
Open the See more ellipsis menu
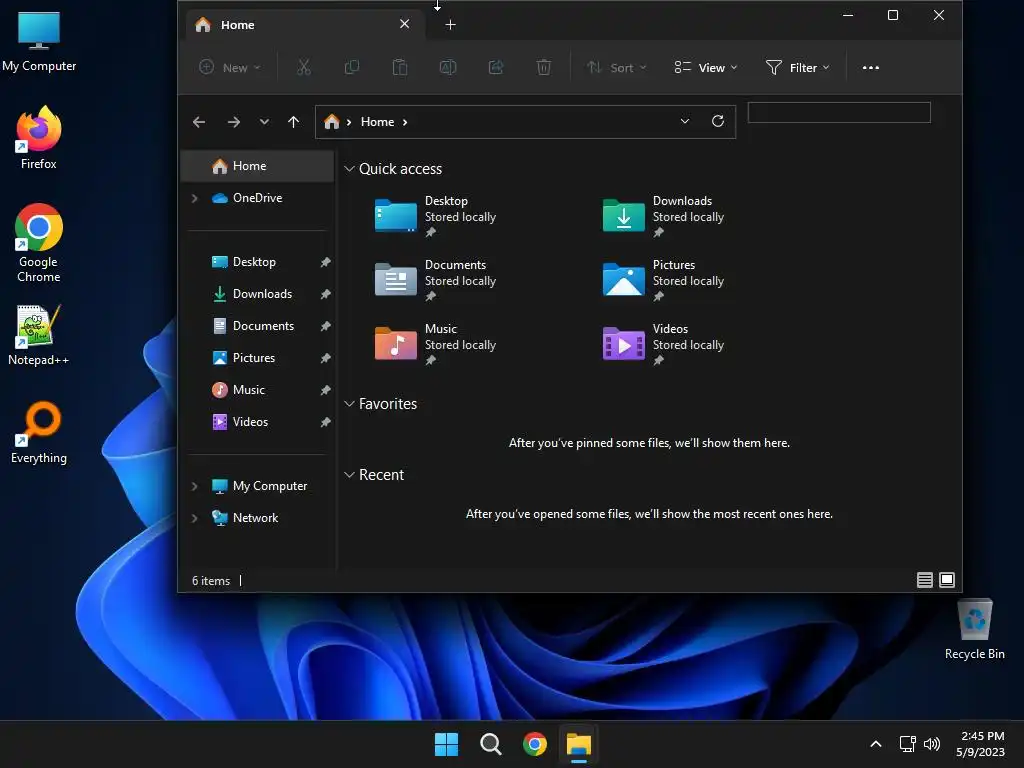point(871,67)
